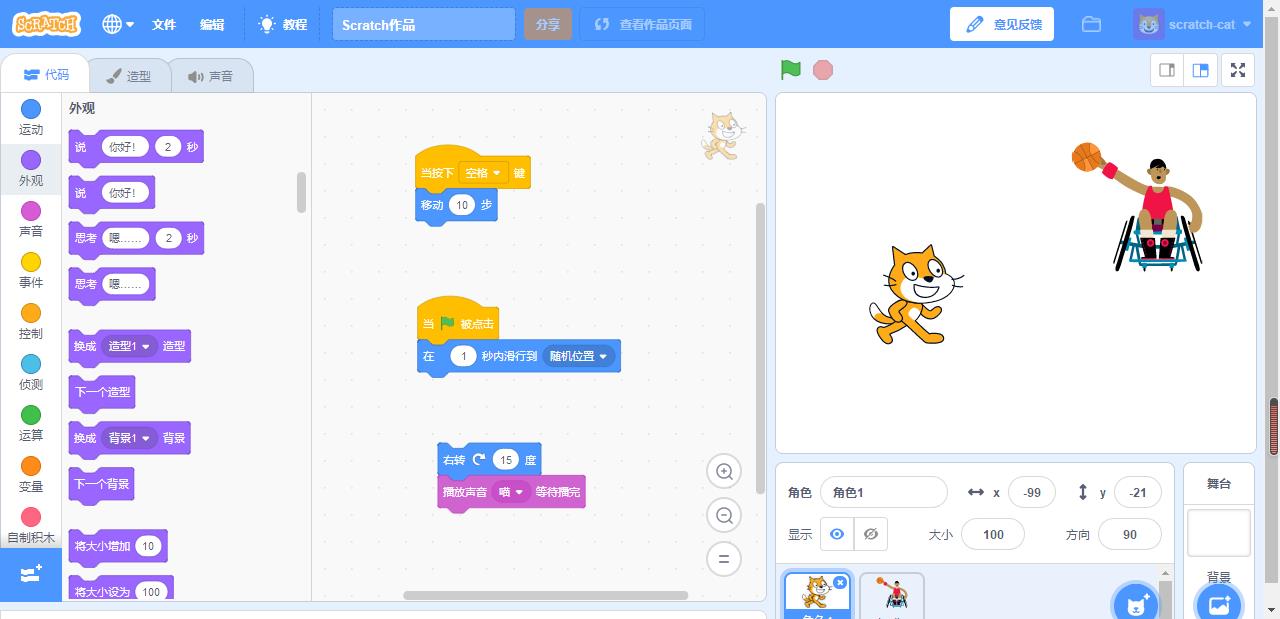
Task: Zoom out of the code workspace
Action: 724,516
